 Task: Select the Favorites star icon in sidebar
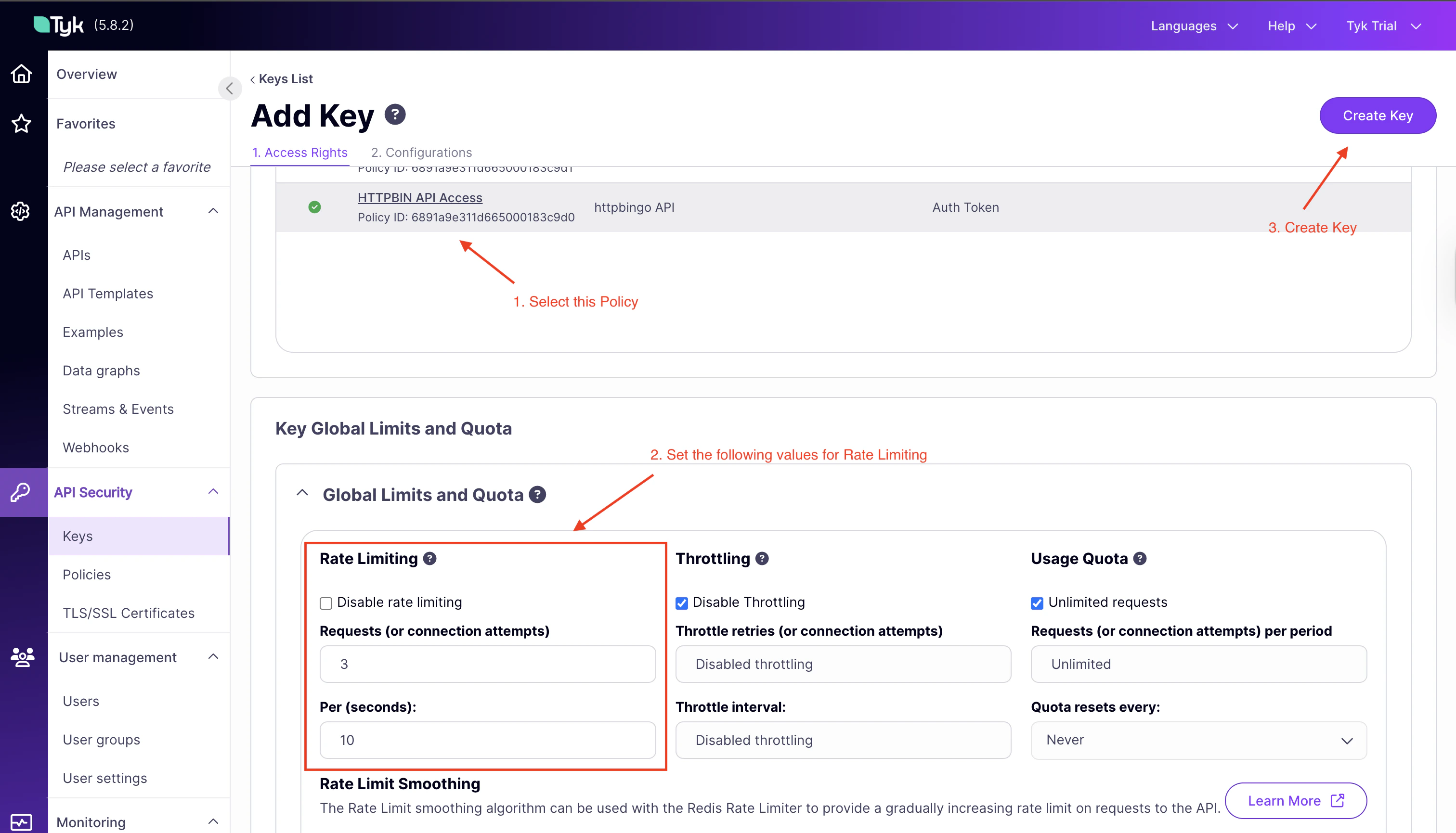(21, 124)
